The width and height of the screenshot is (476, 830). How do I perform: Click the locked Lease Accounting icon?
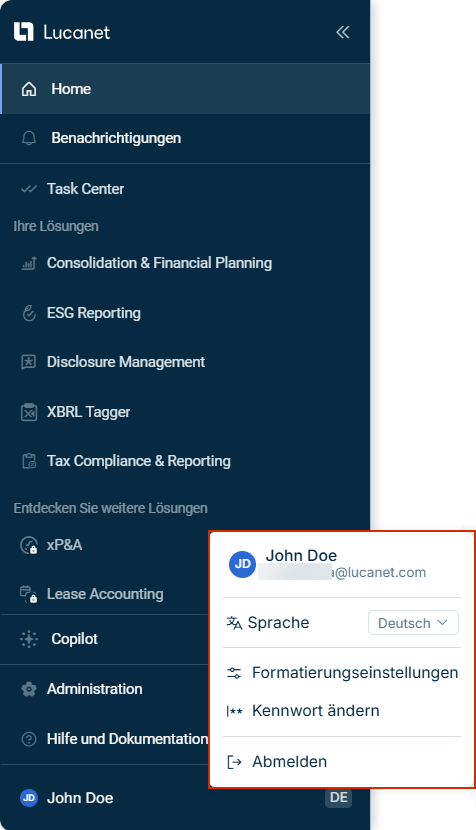click(29, 594)
